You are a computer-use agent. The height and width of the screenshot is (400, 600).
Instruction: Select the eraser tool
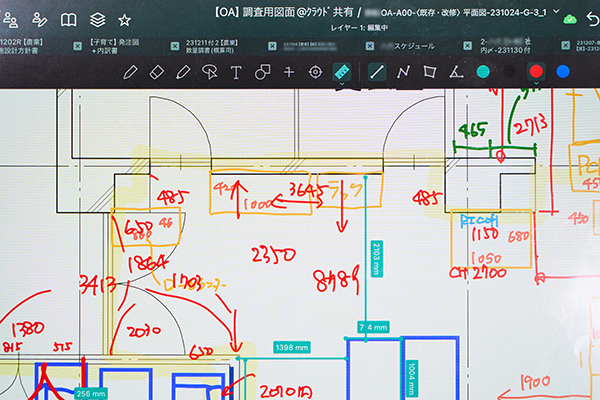[156, 72]
